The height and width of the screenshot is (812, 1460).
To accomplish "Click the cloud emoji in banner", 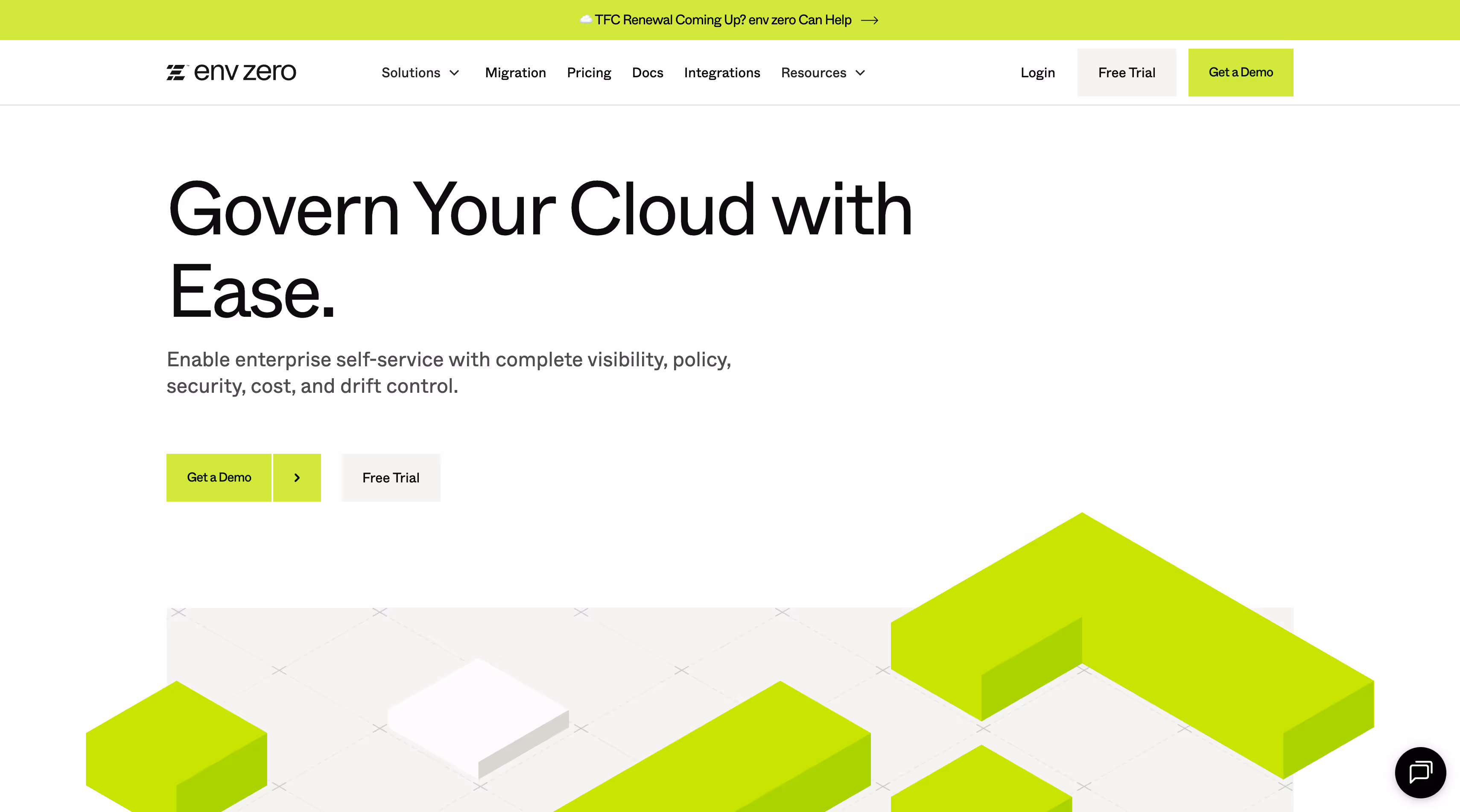I will pyautogui.click(x=586, y=19).
